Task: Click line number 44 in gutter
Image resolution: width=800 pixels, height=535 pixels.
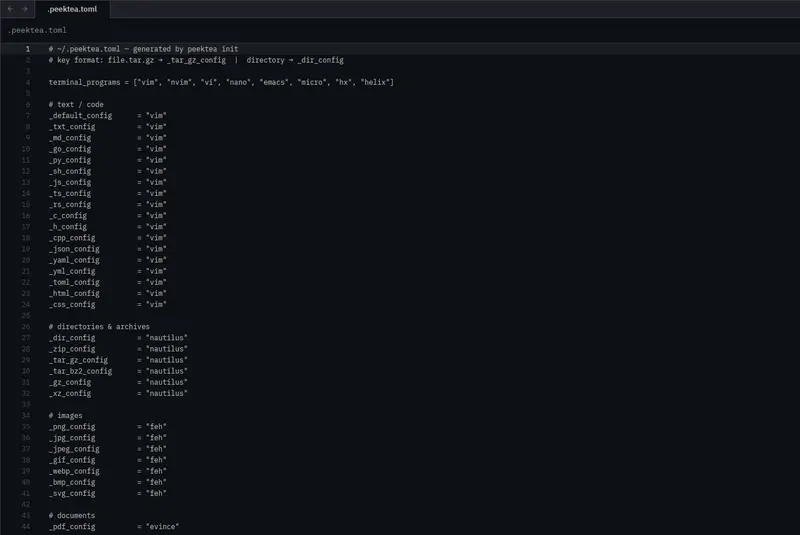Action: point(26,527)
